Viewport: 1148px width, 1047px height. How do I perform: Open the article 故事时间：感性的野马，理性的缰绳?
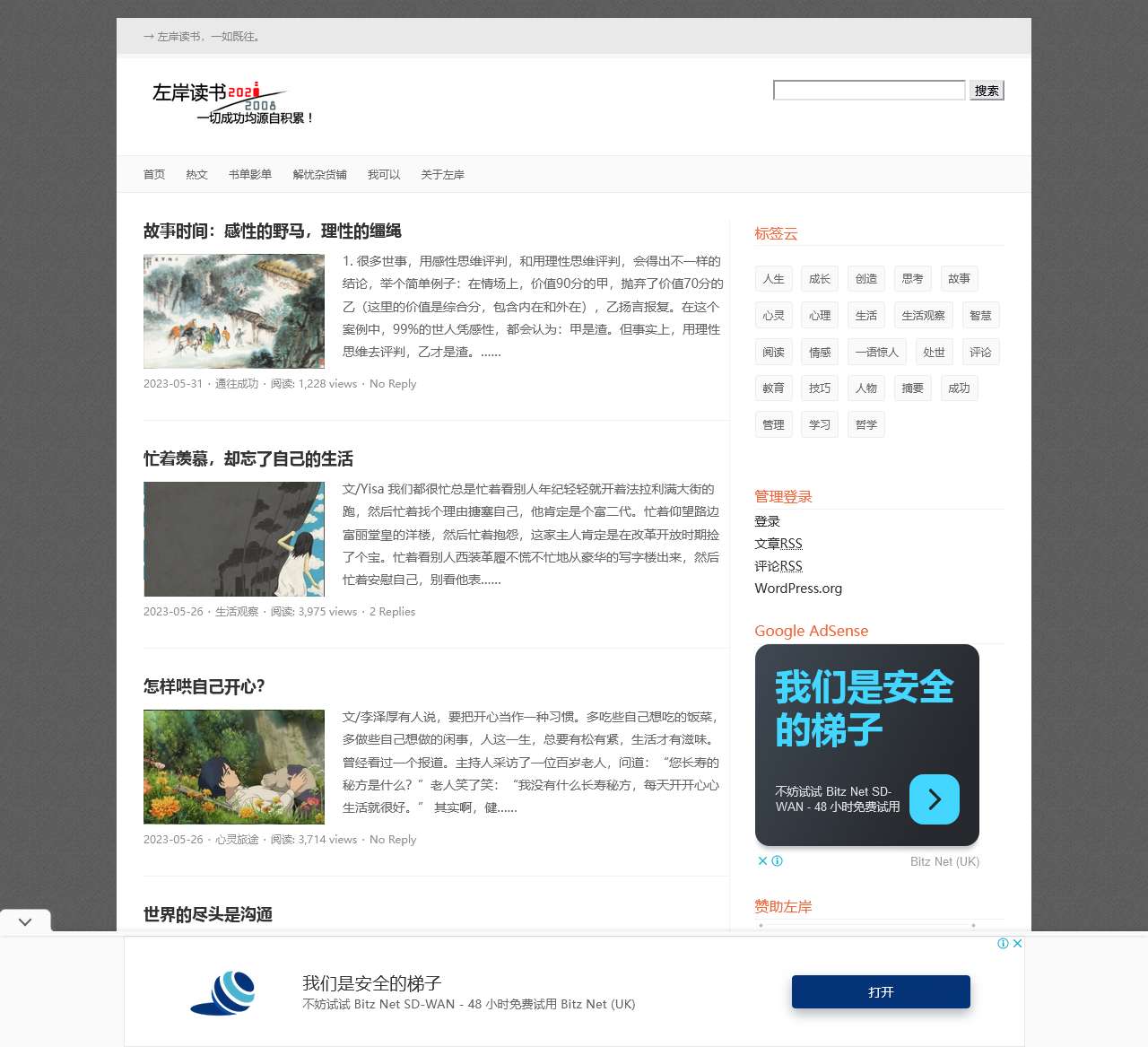pyautogui.click(x=273, y=231)
